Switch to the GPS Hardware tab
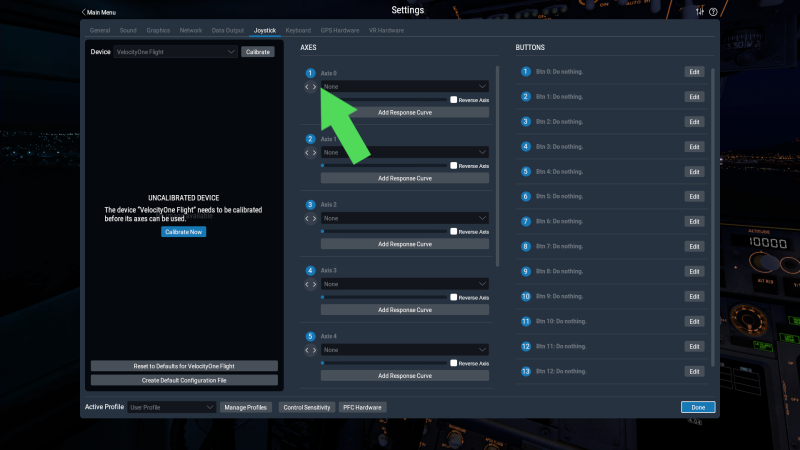Viewport: 800px width, 450px height. tap(340, 31)
